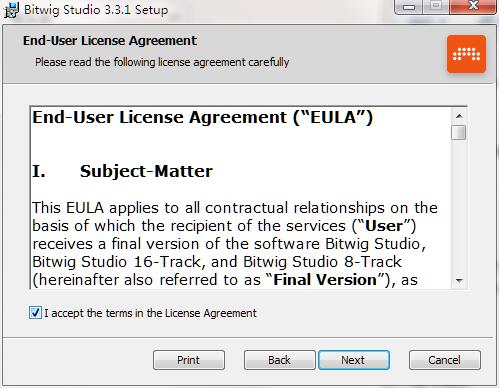499x388 pixels.
Task: Cancel the Bitwig Studio setup
Action: (x=445, y=360)
